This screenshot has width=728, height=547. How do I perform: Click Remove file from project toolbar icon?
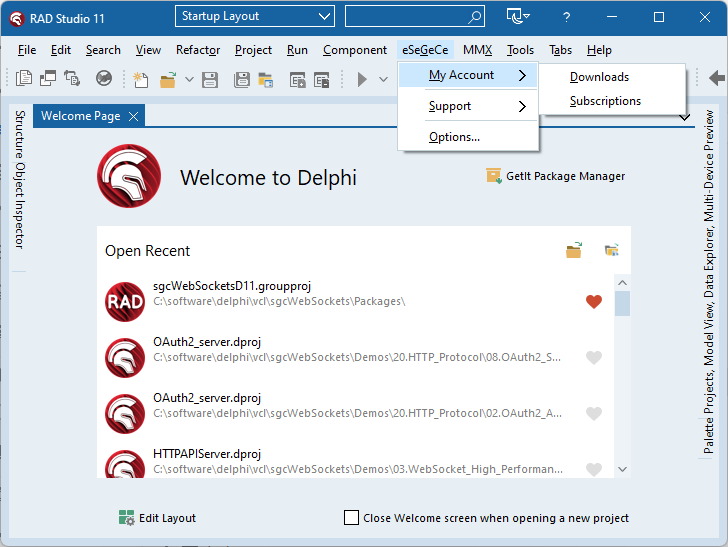(321, 80)
